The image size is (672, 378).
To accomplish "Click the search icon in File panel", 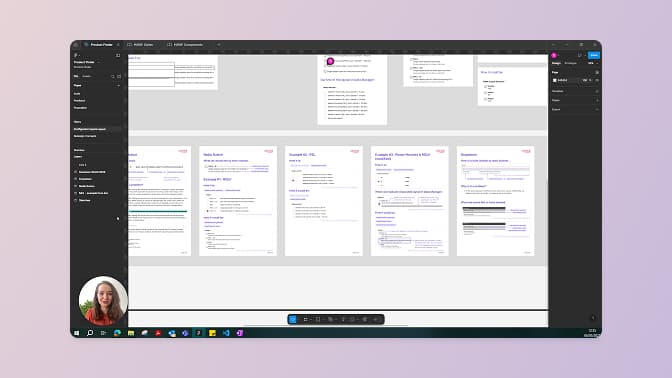I will point(113,76).
